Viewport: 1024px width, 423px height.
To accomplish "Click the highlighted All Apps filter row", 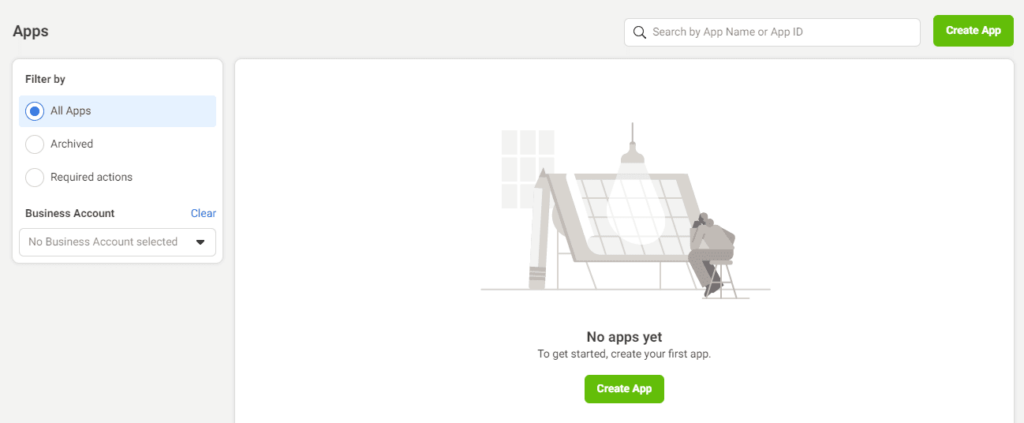I will pos(118,111).
